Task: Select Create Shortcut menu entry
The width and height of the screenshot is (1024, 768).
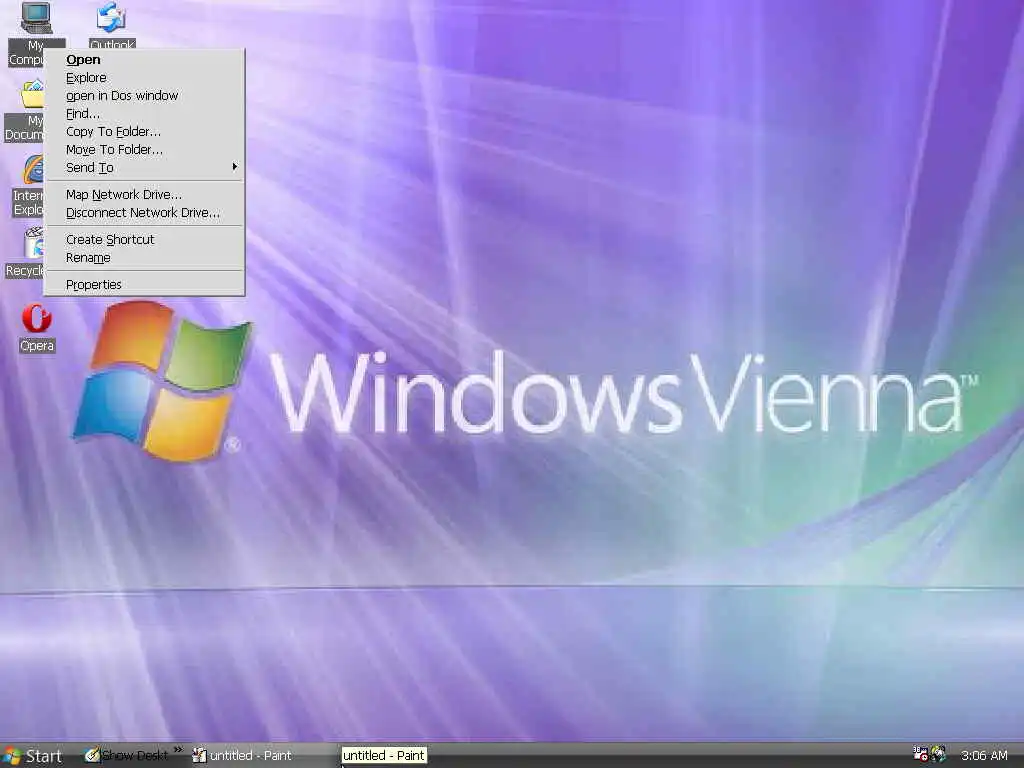Action: click(x=144, y=240)
